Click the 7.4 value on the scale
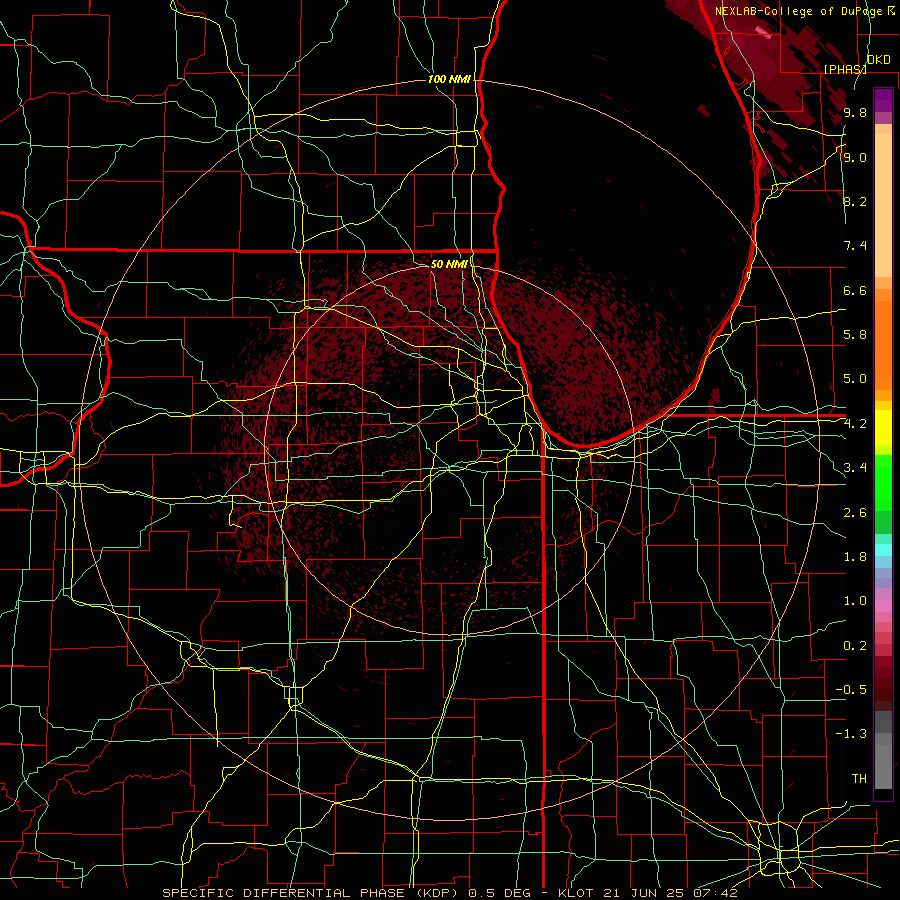The height and width of the screenshot is (900, 900). tap(855, 246)
